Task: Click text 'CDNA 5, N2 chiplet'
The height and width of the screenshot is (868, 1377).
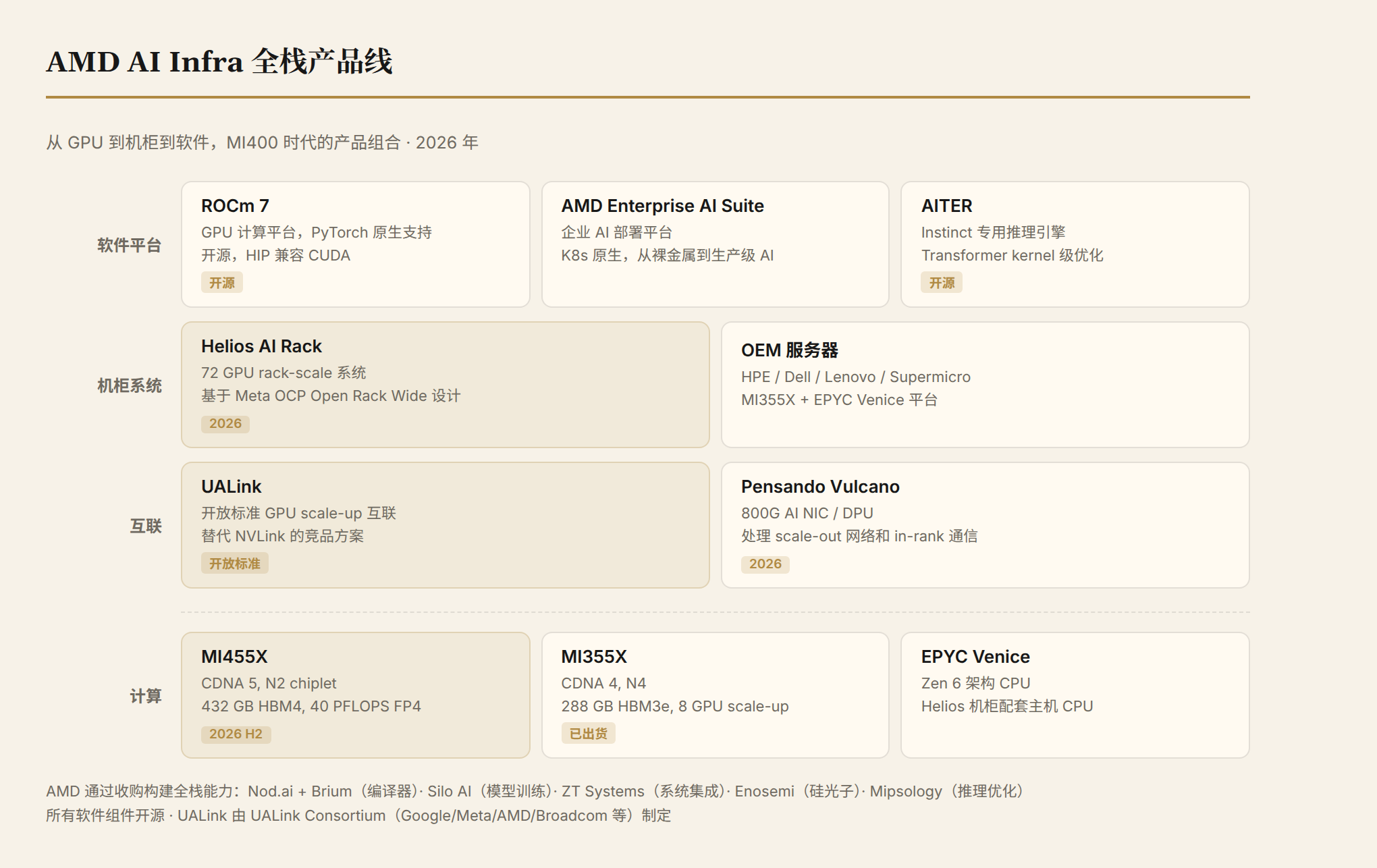Action: pyautogui.click(x=269, y=683)
